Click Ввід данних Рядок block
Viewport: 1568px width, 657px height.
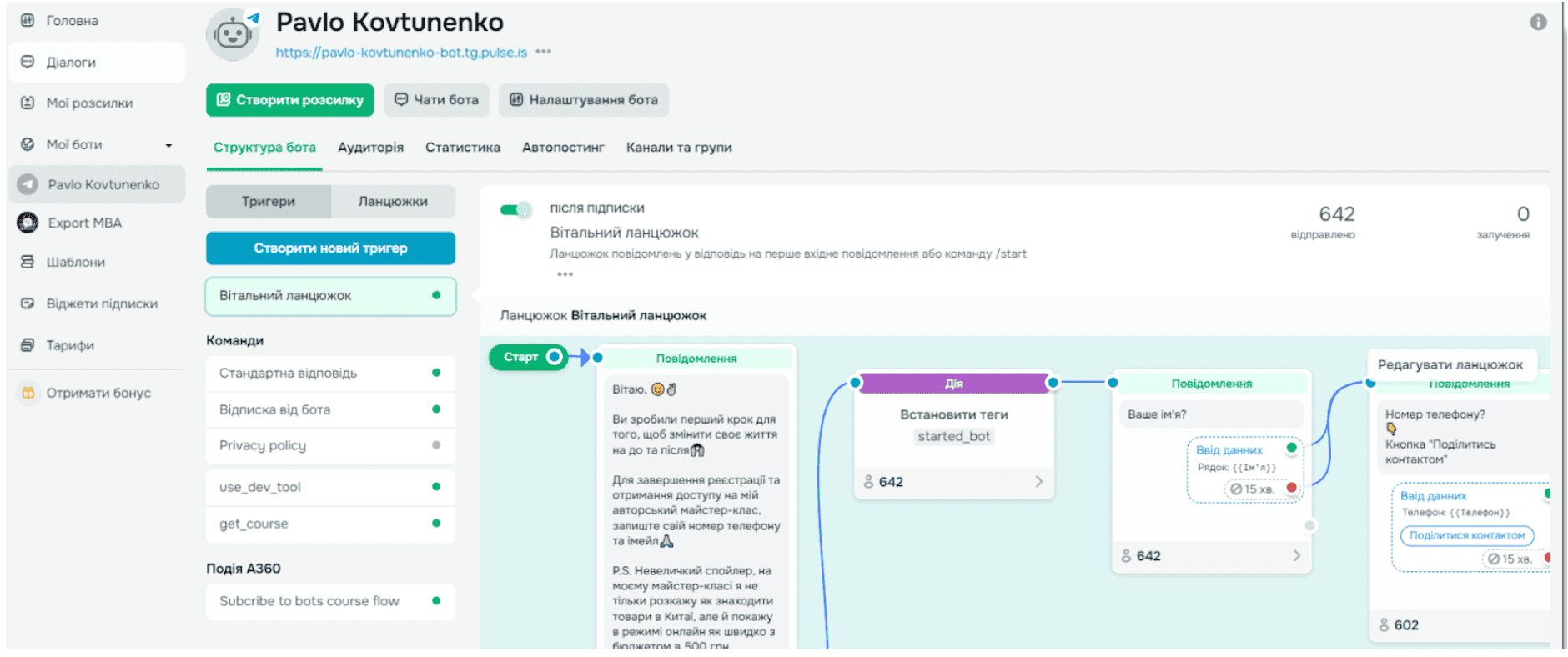click(1244, 469)
